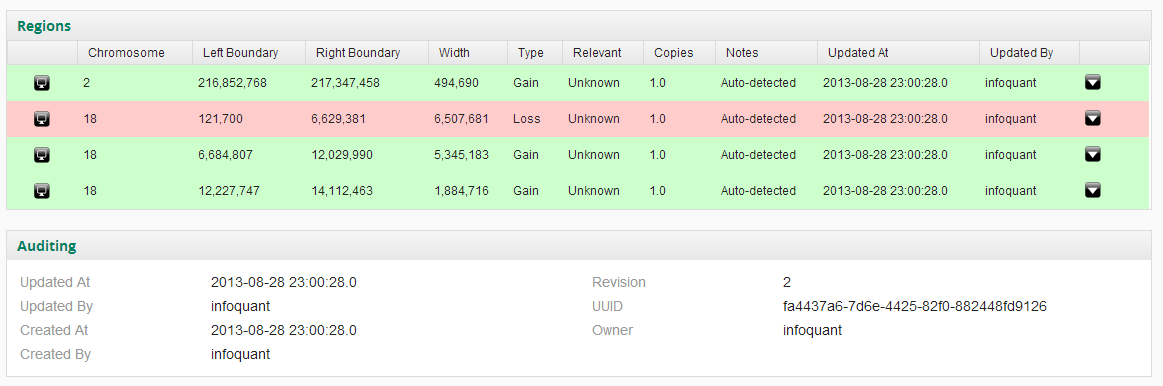Click width value 1,884,716

pyautogui.click(x=461, y=191)
